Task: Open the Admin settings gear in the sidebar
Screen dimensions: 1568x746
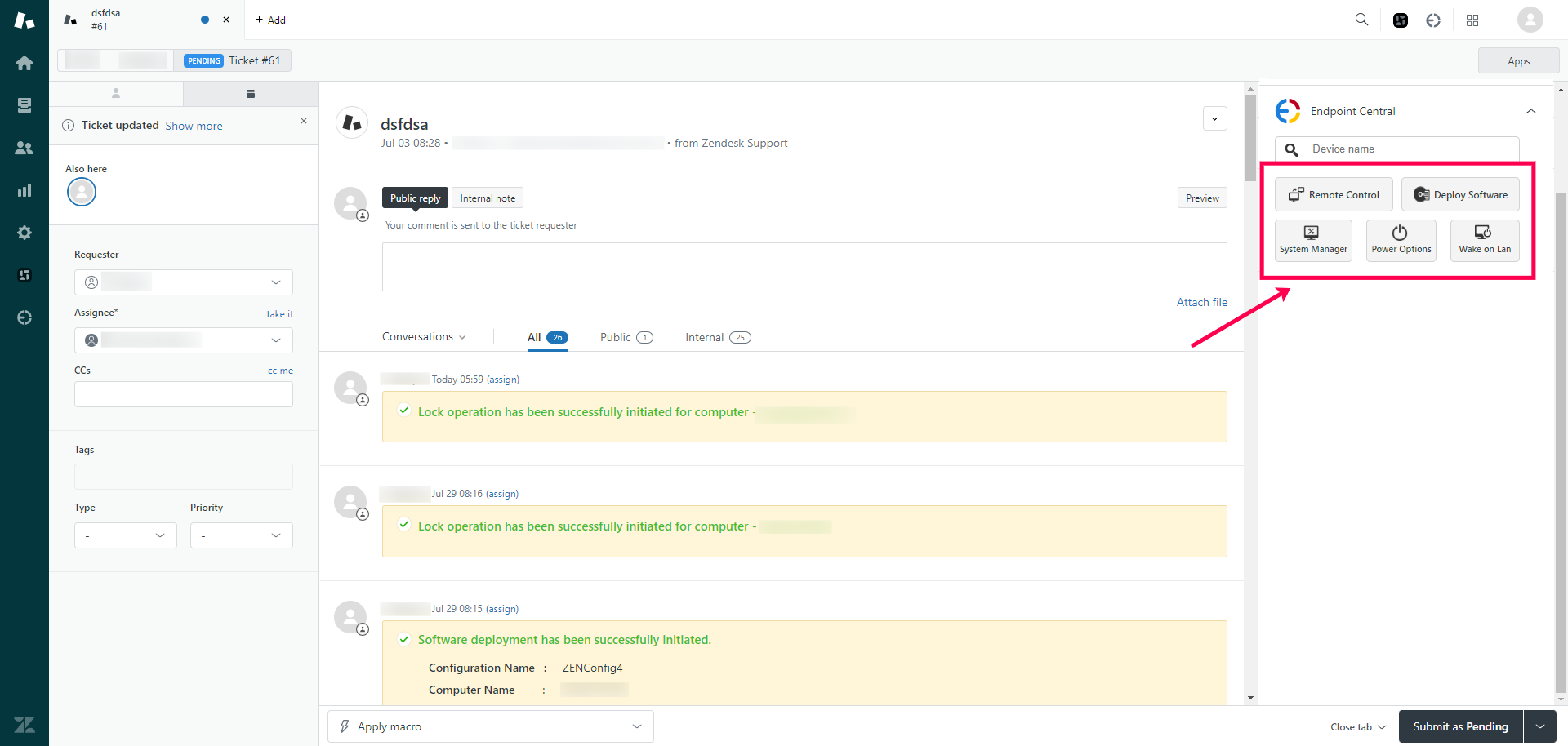Action: click(x=24, y=233)
